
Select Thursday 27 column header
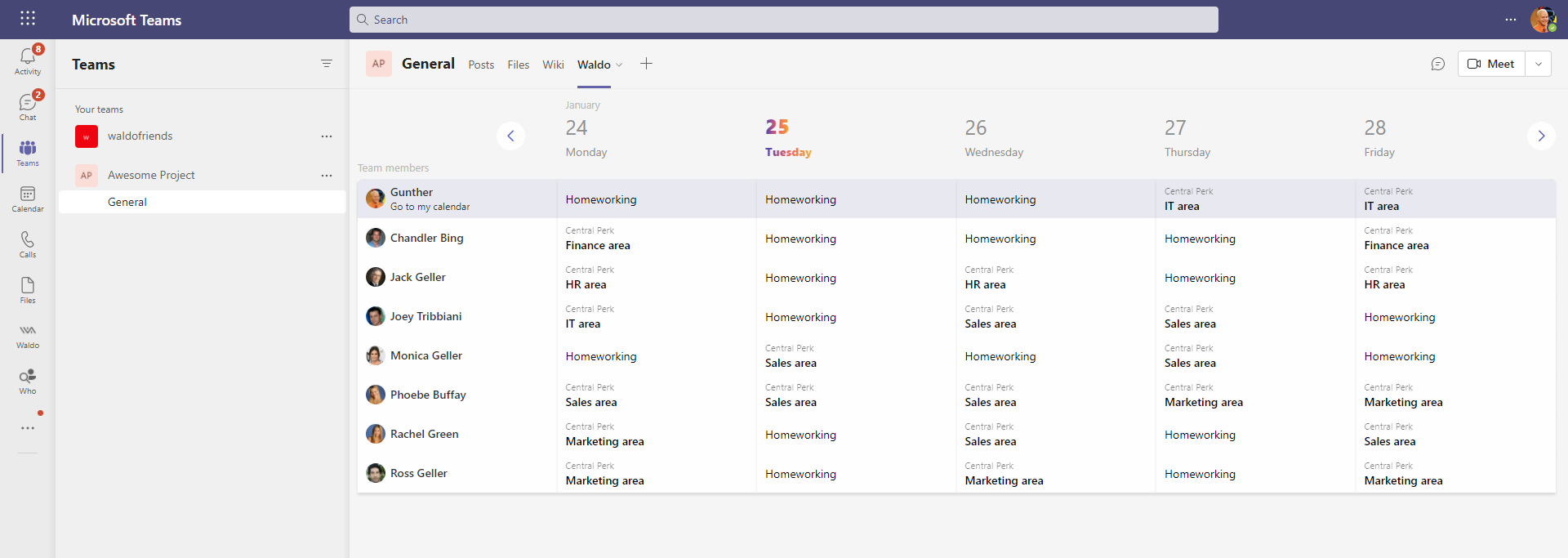[x=1187, y=137]
